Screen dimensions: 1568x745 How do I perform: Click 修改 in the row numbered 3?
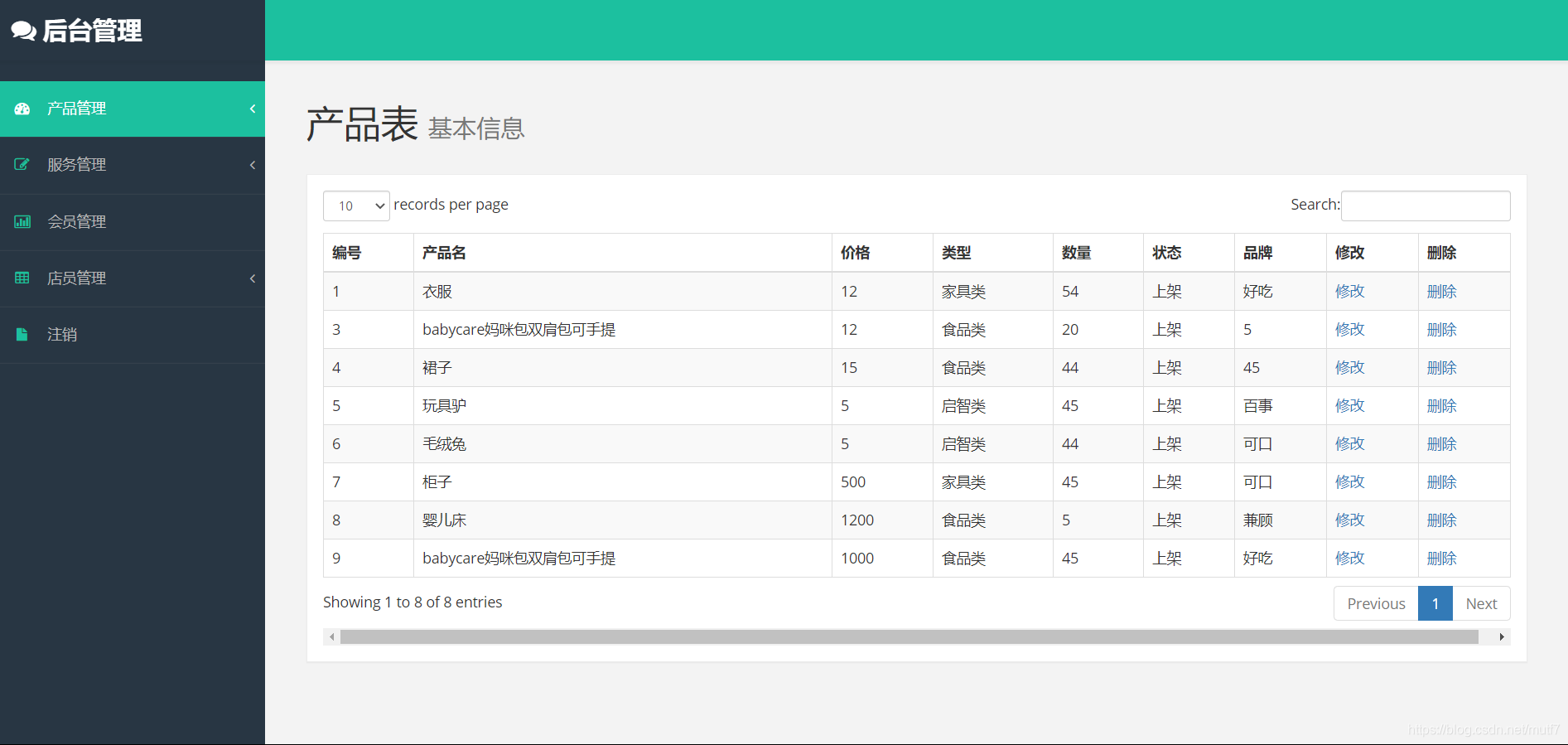[1349, 330]
